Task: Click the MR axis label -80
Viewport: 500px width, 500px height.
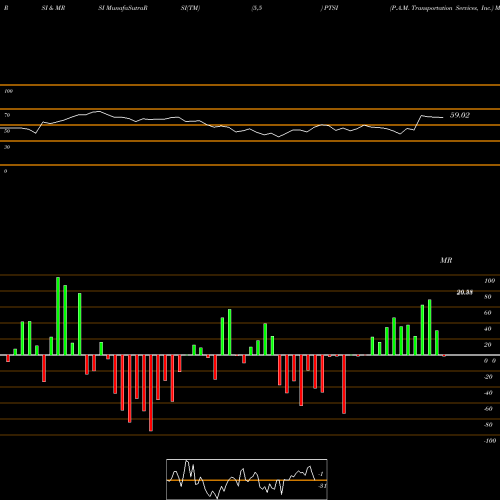Action: 488,425
